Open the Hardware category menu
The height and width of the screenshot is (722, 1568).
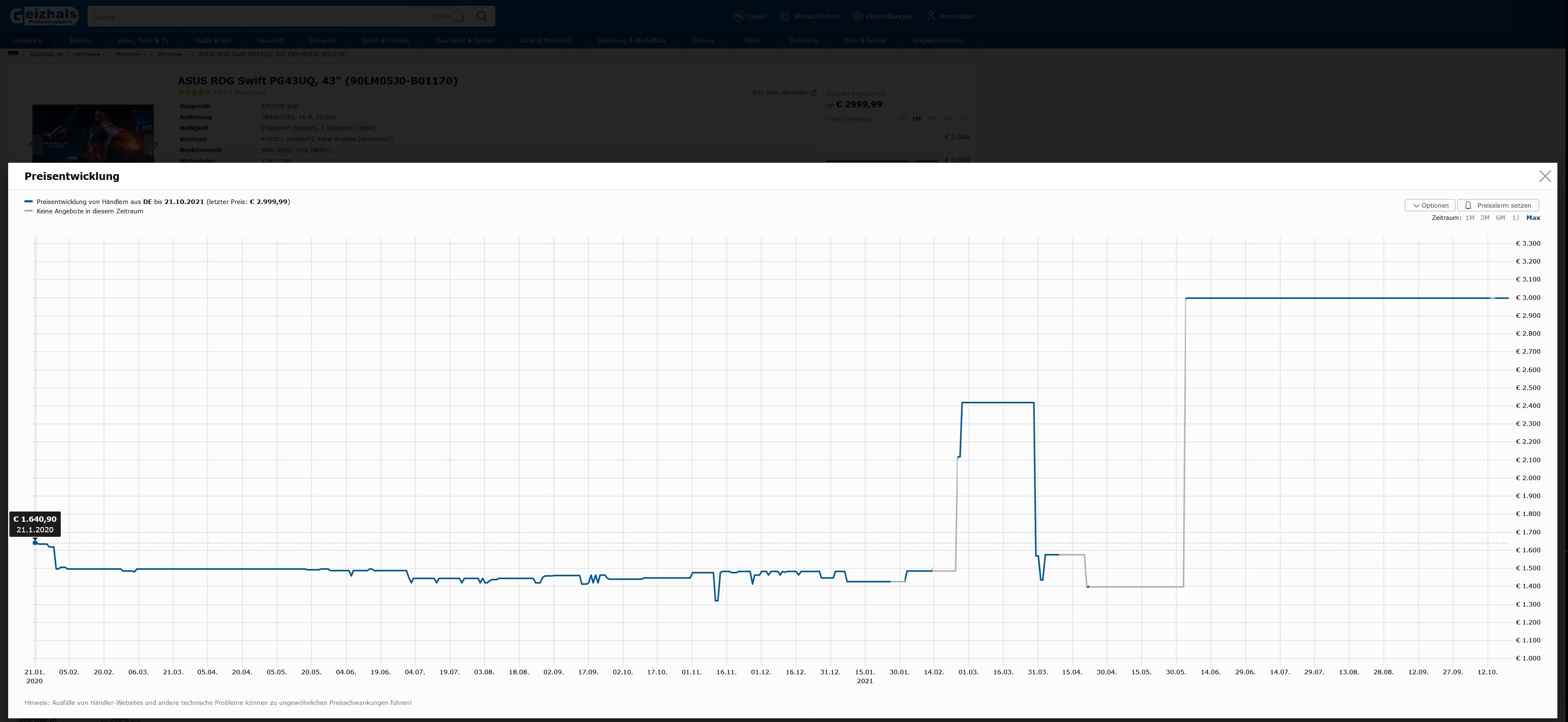[x=27, y=41]
